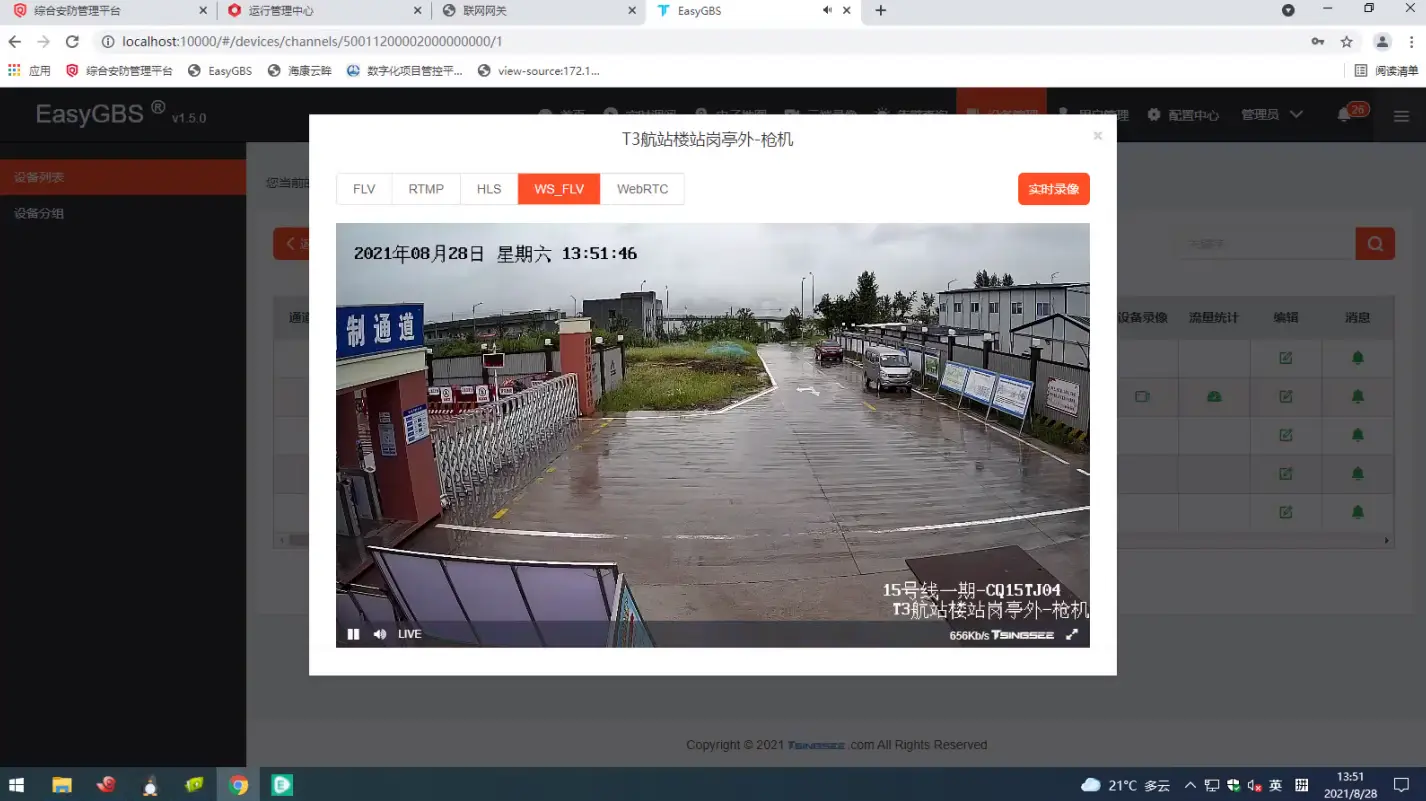1426x801 pixels.
Task: Open the Windows notification center
Action: point(1402,785)
